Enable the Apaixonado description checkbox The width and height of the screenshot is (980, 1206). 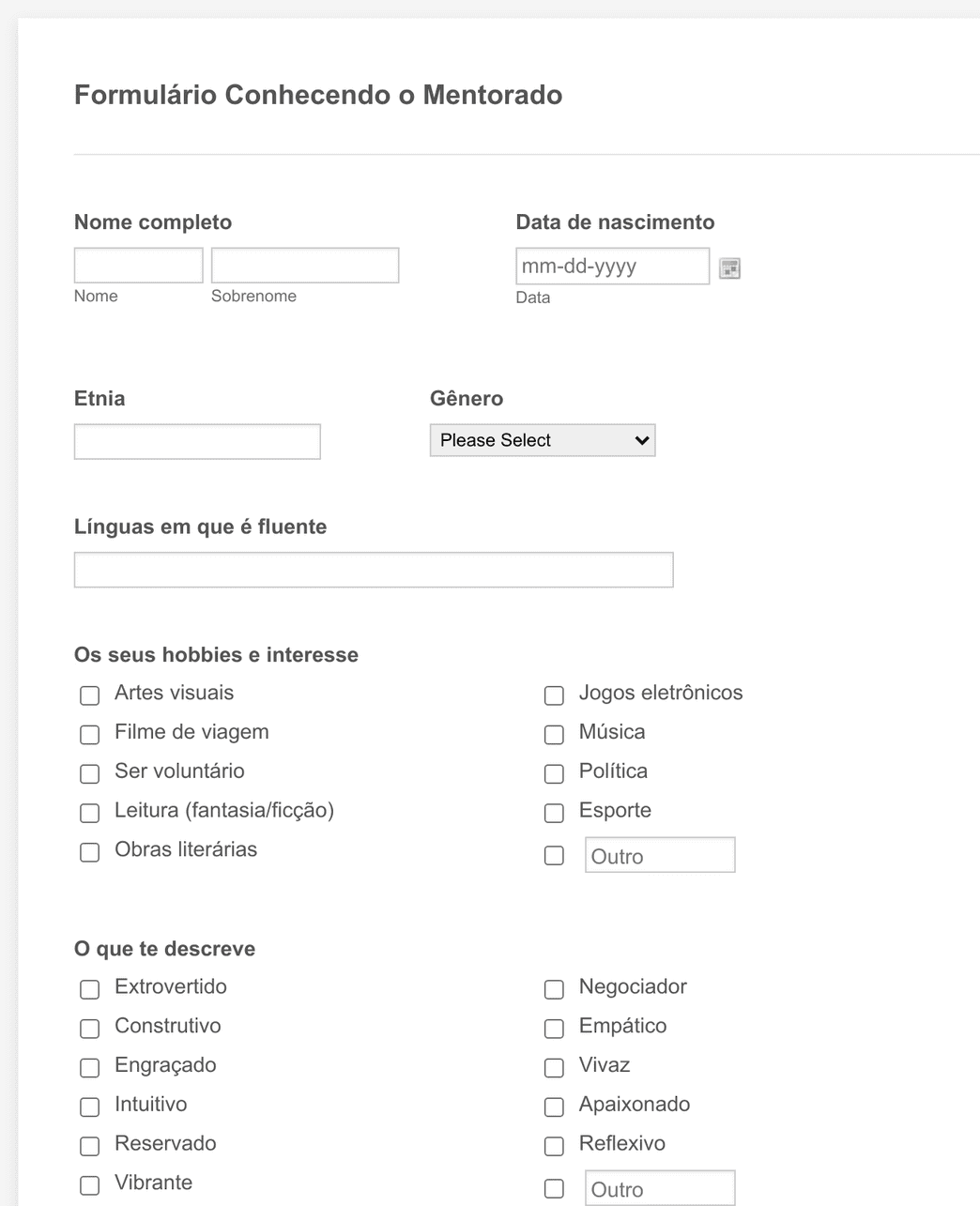554,1107
